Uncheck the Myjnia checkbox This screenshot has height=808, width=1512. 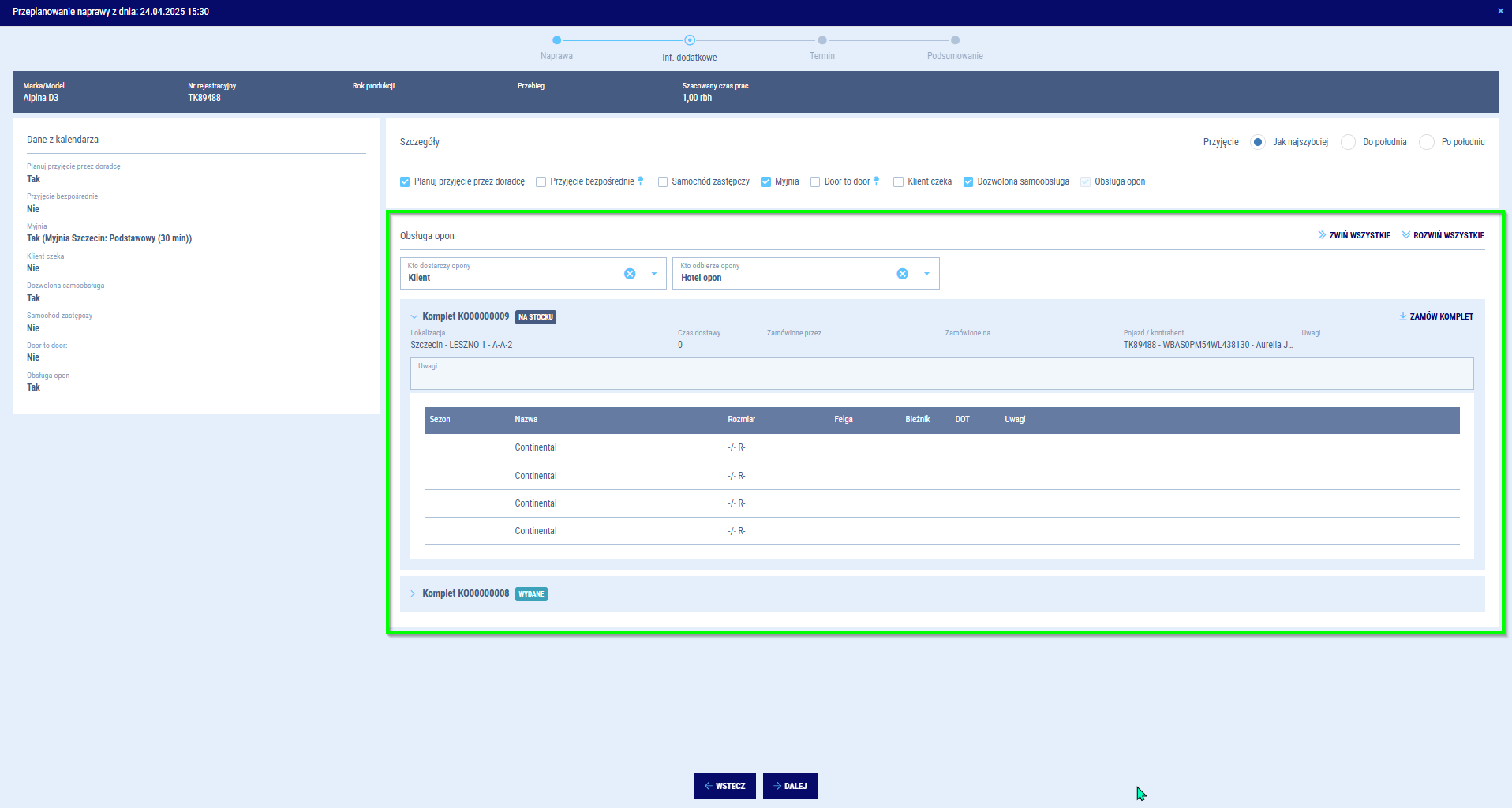pos(765,182)
